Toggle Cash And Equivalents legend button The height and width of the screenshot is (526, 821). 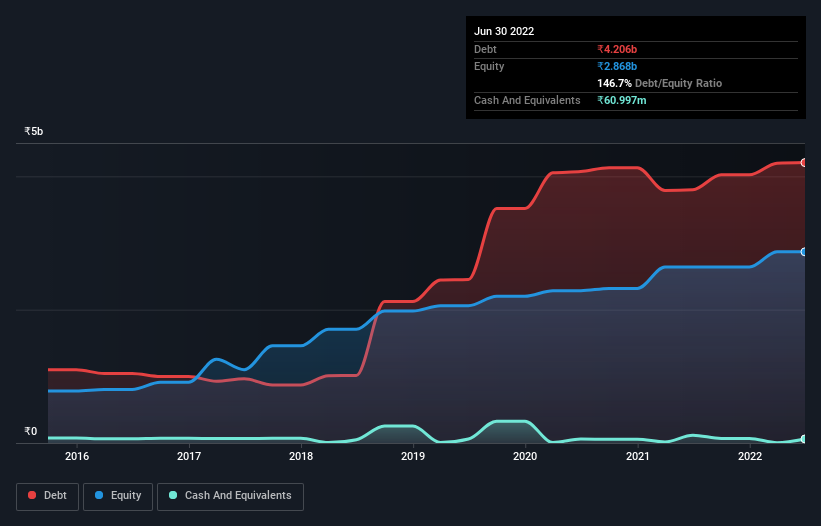click(x=230, y=496)
